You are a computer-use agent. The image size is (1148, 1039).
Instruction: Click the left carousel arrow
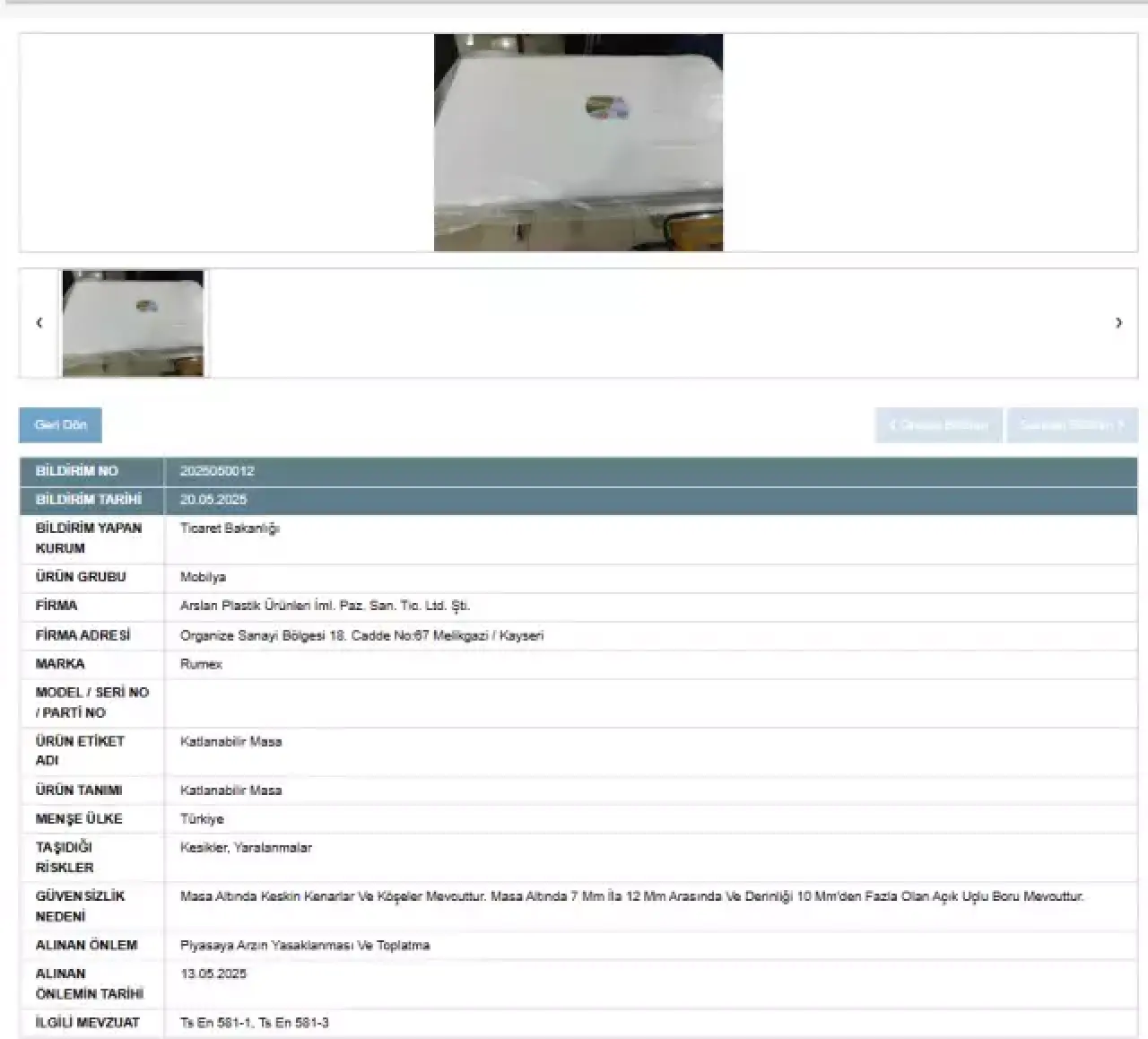tap(39, 323)
